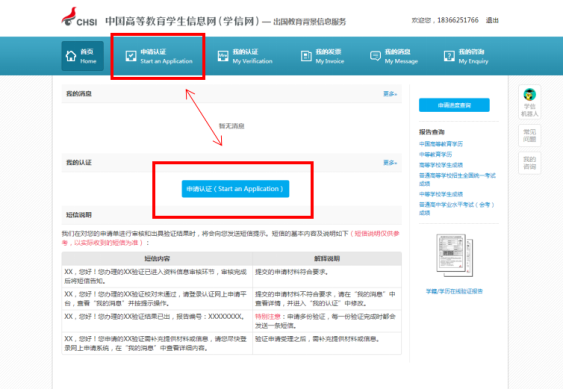Click the red 特别注意 text in table

(267, 316)
